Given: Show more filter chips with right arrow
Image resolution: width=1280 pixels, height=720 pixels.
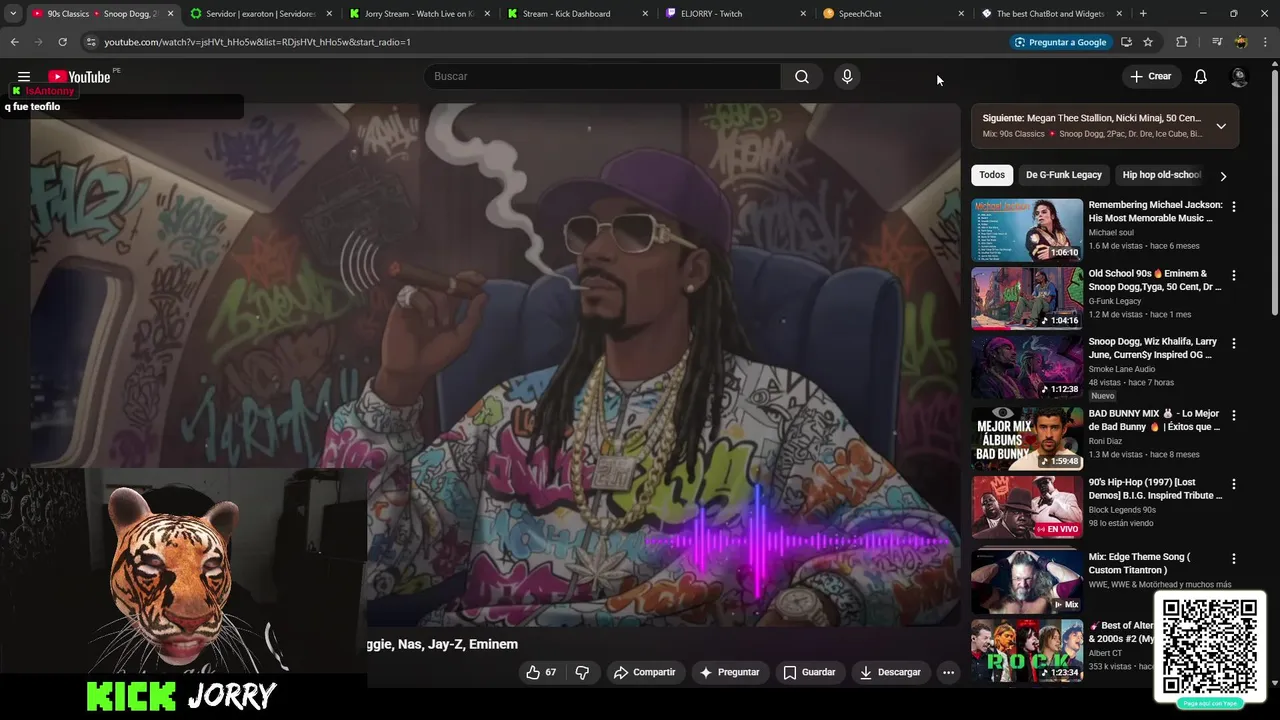Looking at the screenshot, I should pyautogui.click(x=1222, y=176).
